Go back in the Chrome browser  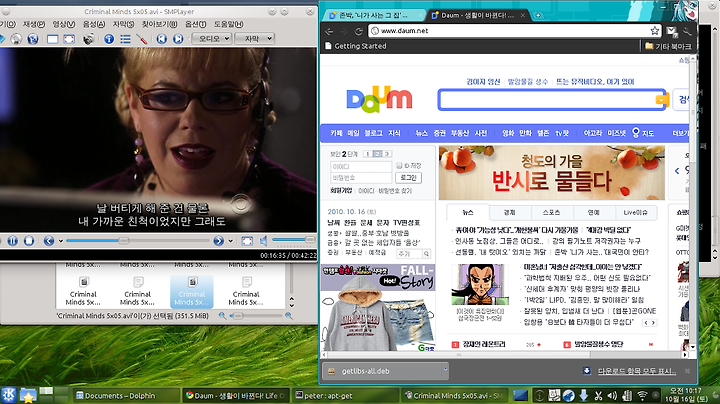(329, 31)
